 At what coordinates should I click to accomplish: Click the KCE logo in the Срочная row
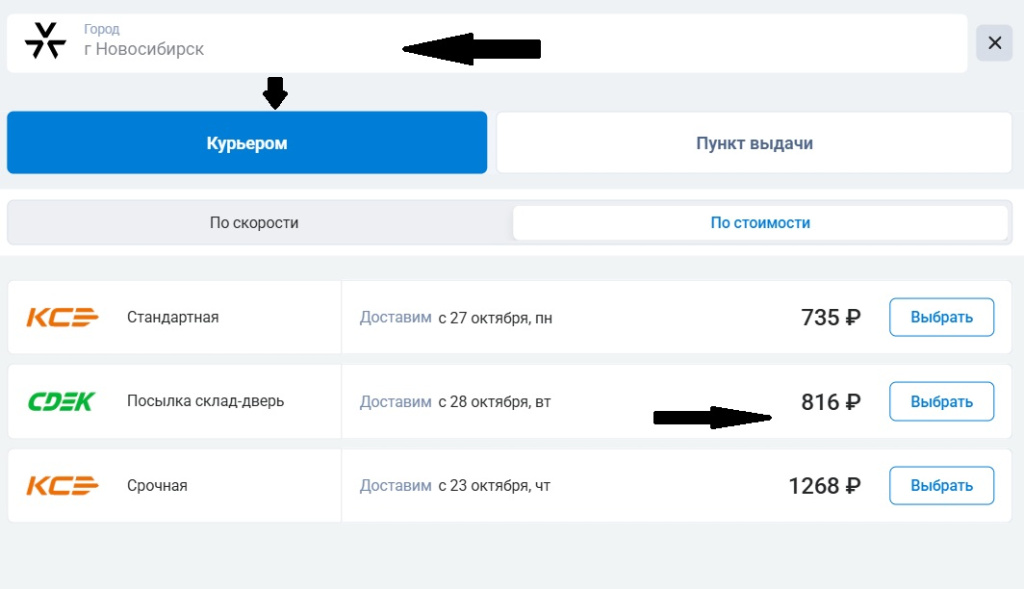point(62,486)
